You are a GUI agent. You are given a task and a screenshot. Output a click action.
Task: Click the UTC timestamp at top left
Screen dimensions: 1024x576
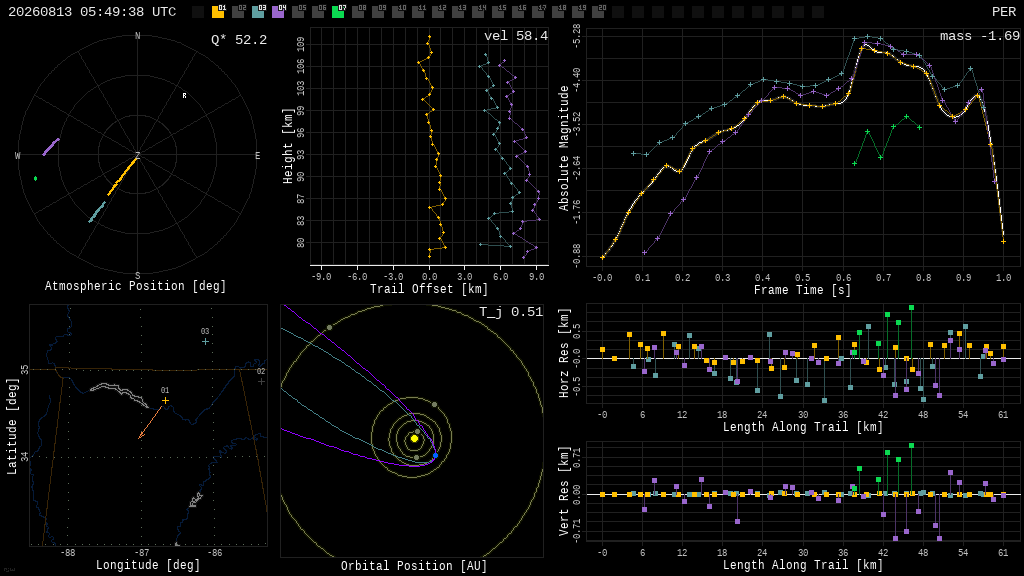click(92, 12)
